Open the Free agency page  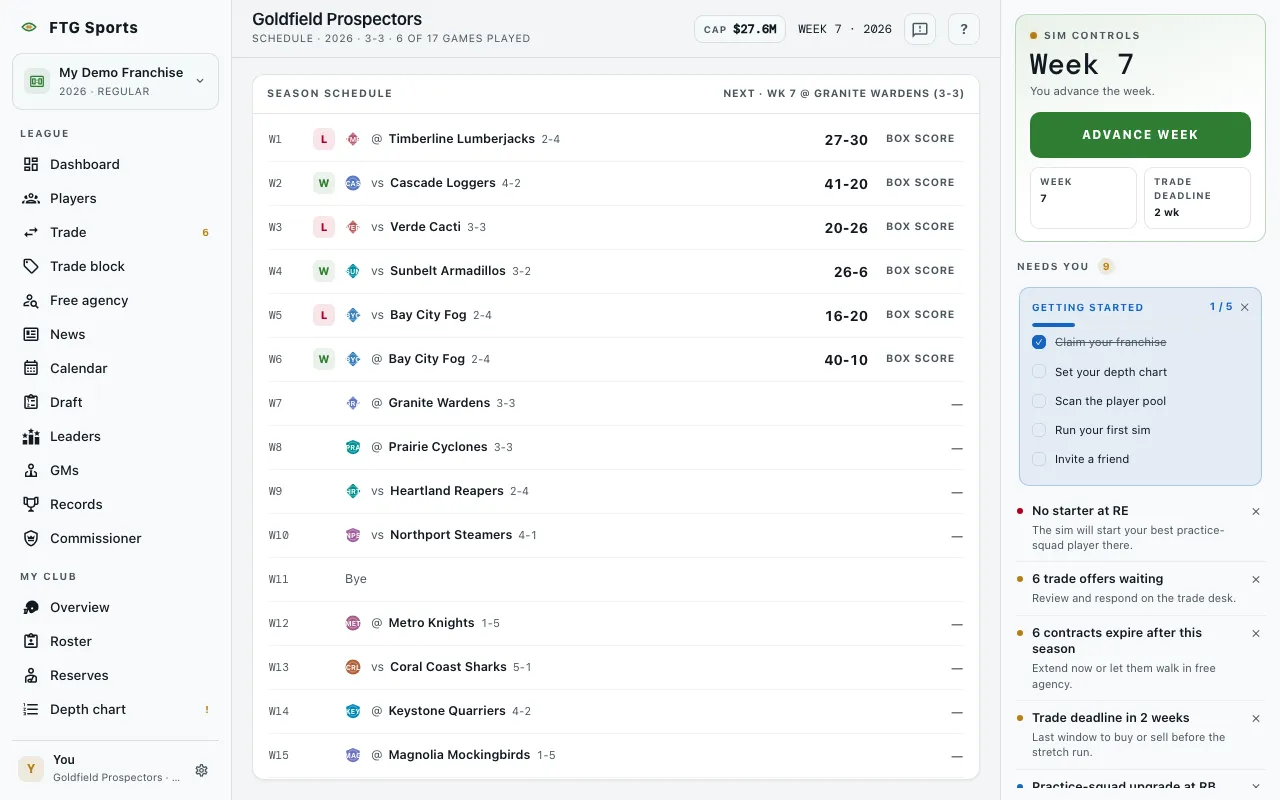click(x=116, y=300)
